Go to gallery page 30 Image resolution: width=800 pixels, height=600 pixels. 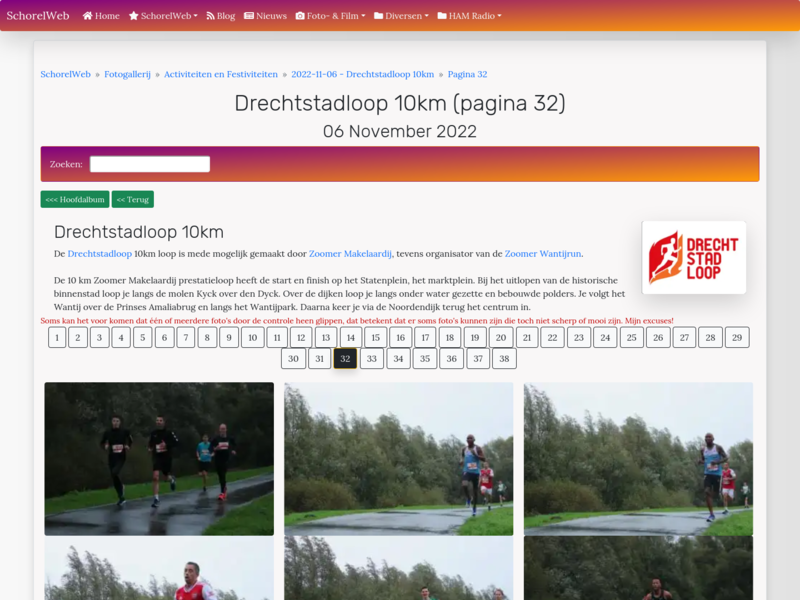(293, 358)
